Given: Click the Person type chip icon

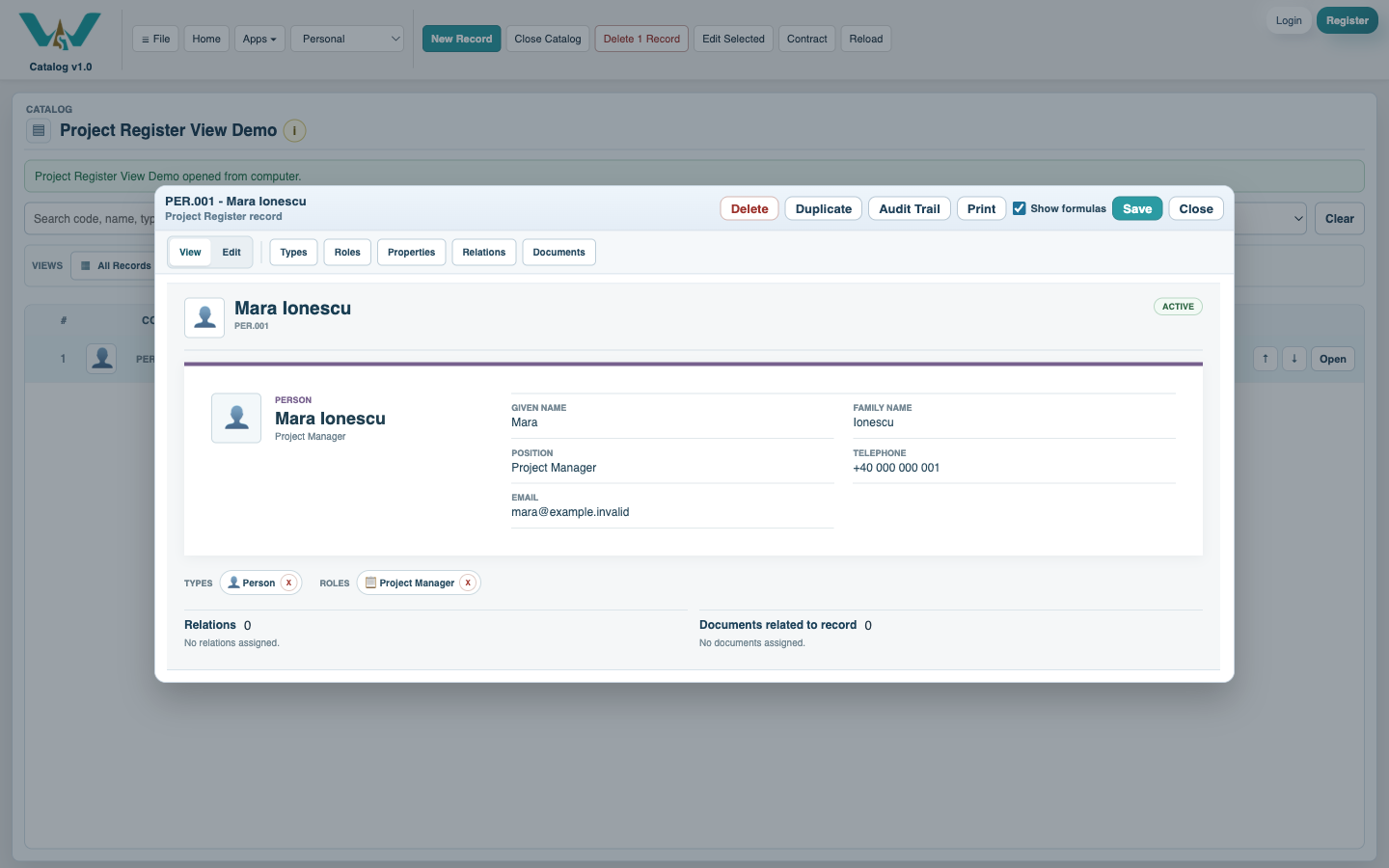Looking at the screenshot, I should click(x=233, y=583).
